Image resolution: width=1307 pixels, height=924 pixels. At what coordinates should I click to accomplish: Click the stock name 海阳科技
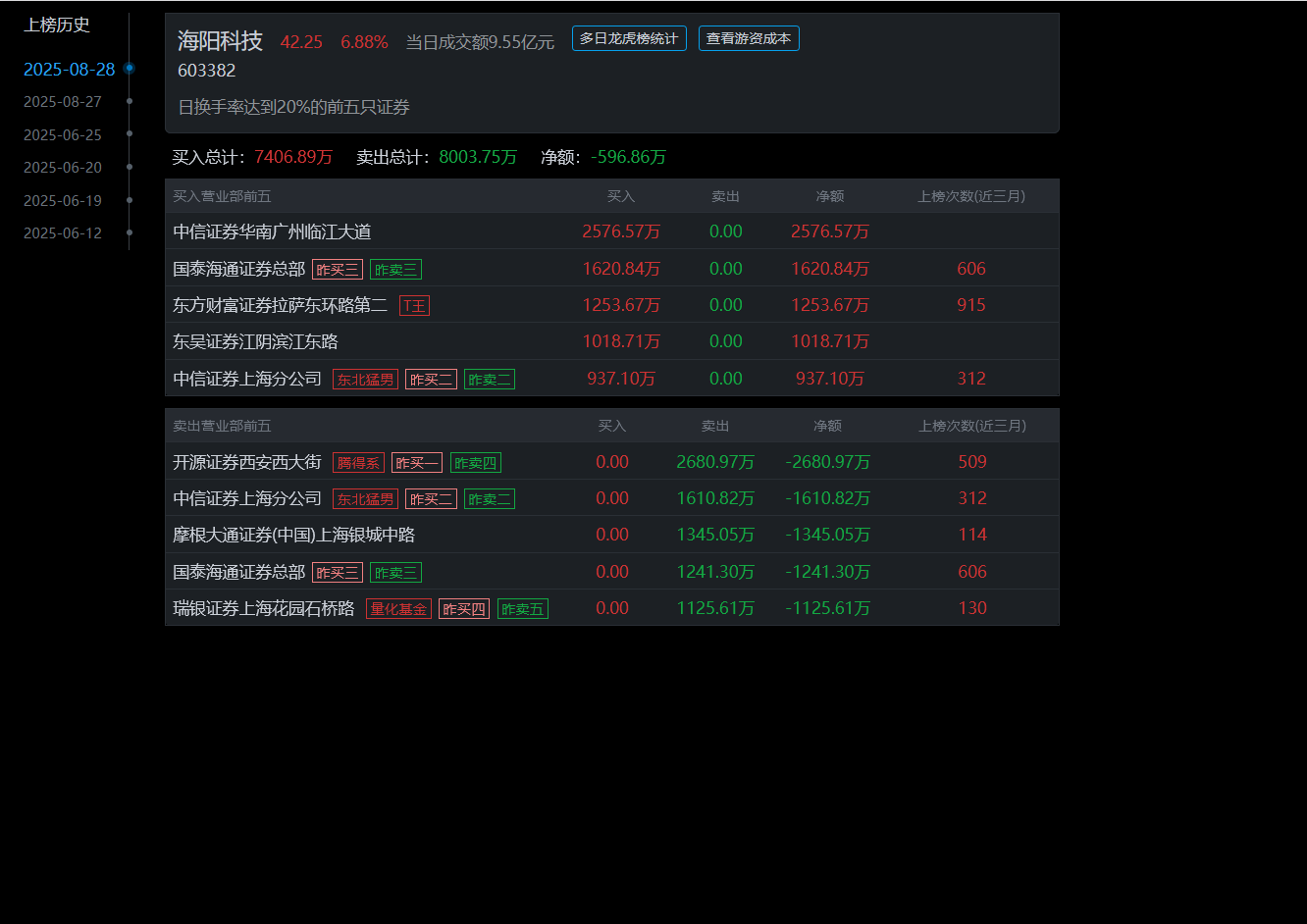point(220,41)
